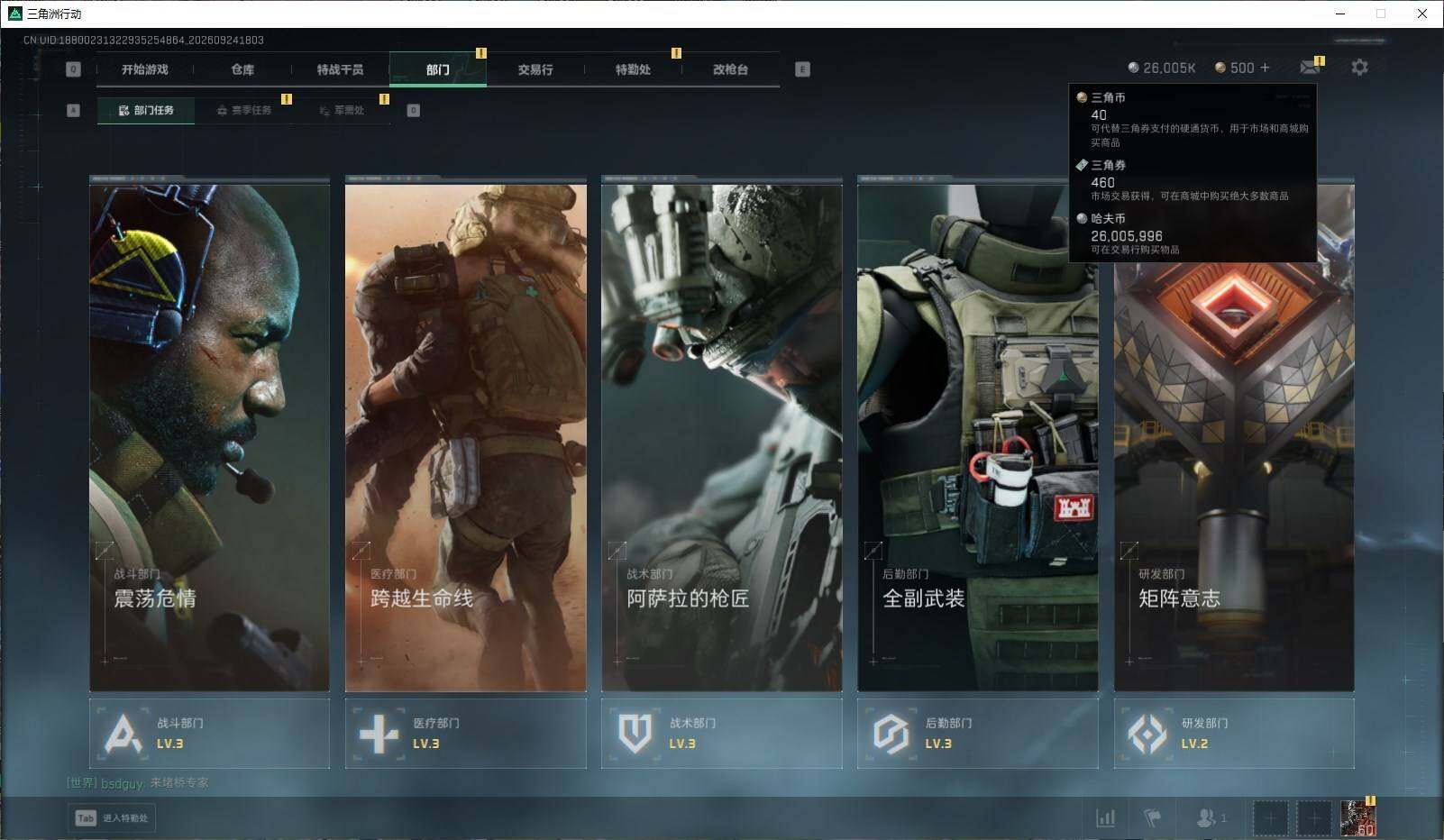Click the left empty squad slot plus
Screen dimensions: 1444x840
coord(1270,818)
